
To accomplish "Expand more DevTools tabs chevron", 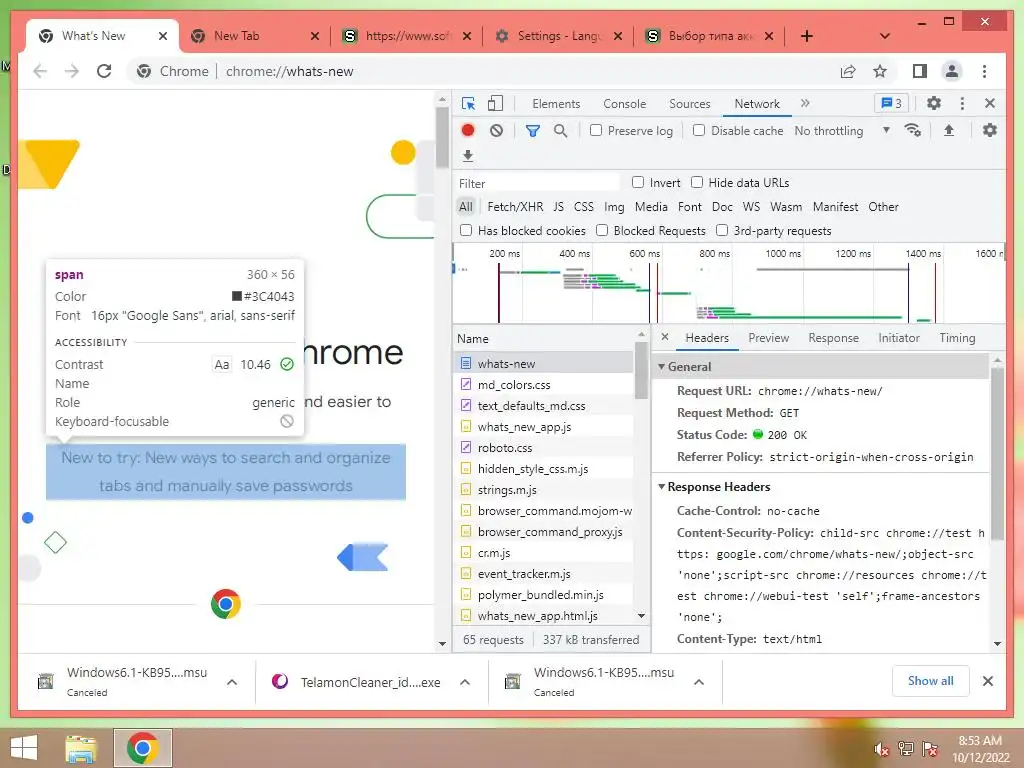I will coord(805,103).
